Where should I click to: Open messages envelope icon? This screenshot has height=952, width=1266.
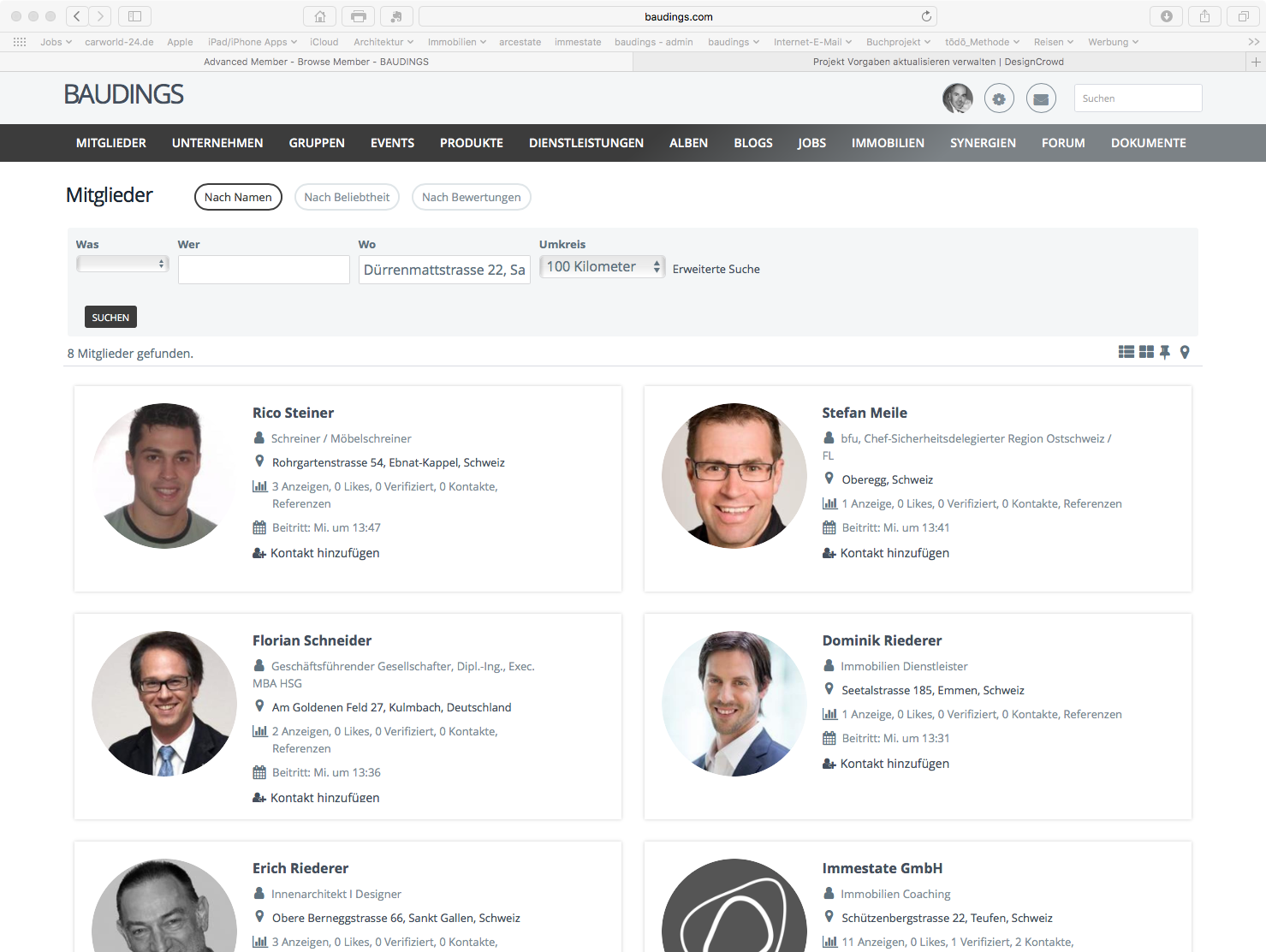tap(1041, 98)
